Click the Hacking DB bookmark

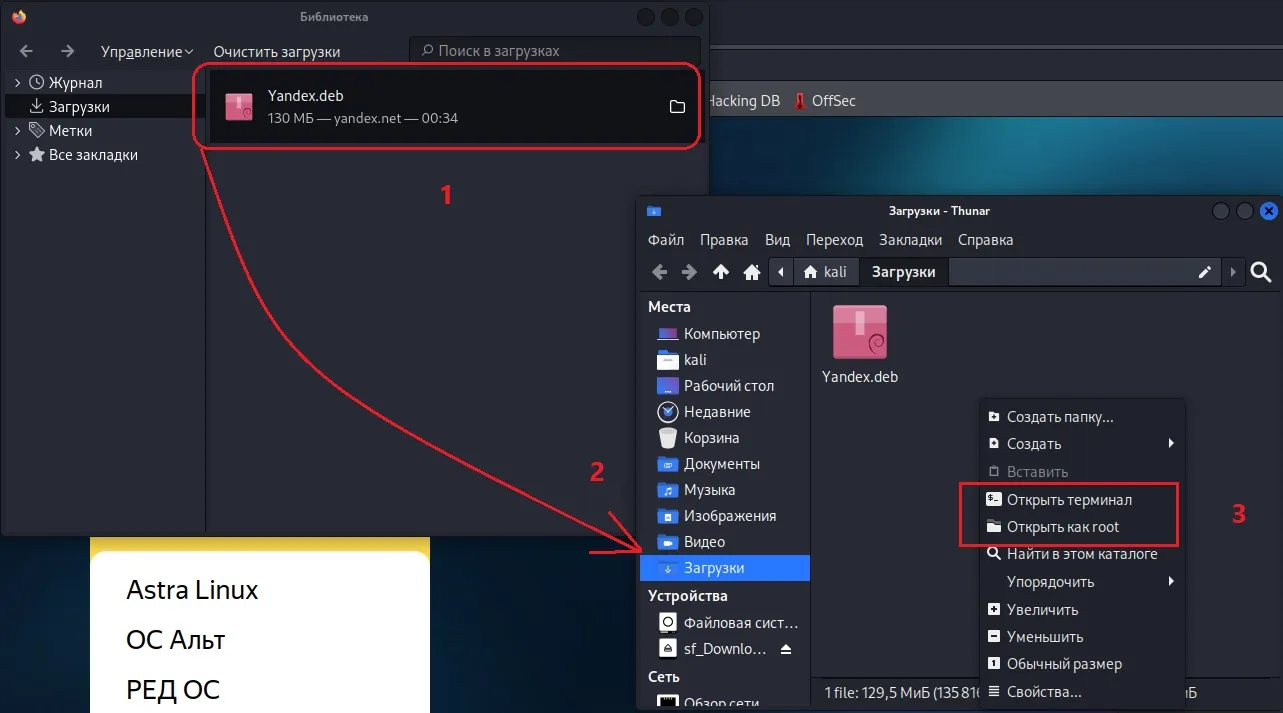point(743,101)
